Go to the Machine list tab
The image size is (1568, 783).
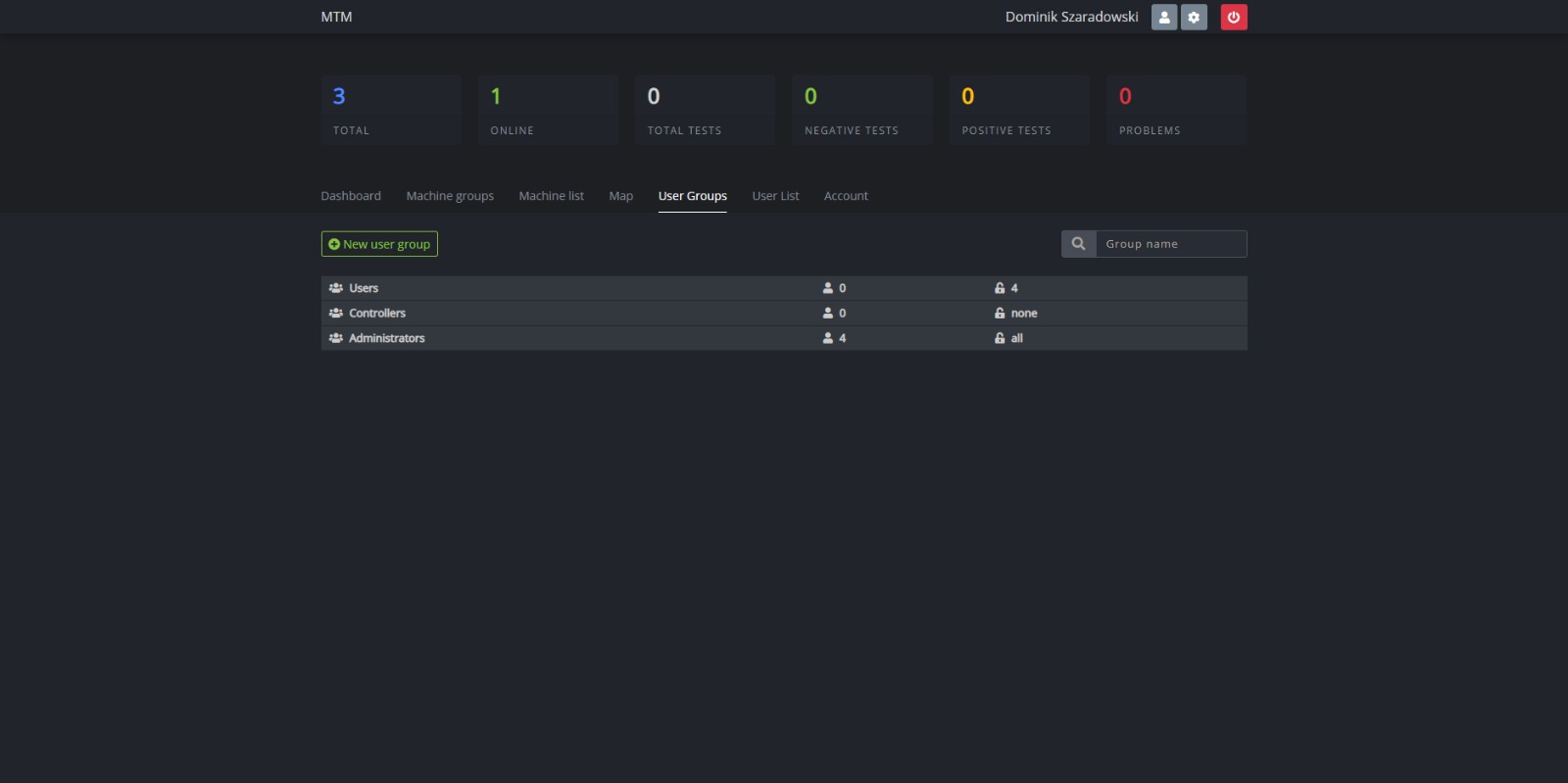[x=551, y=196]
